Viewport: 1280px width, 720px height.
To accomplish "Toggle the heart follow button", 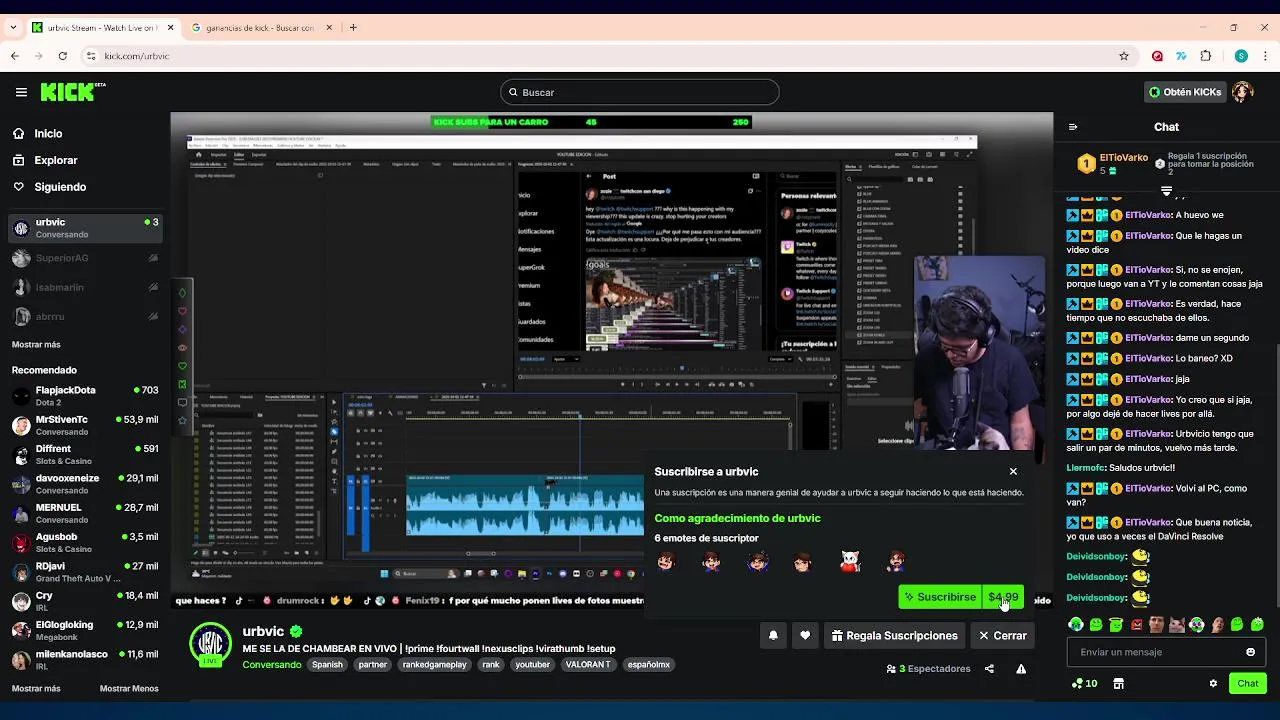I will pos(805,635).
